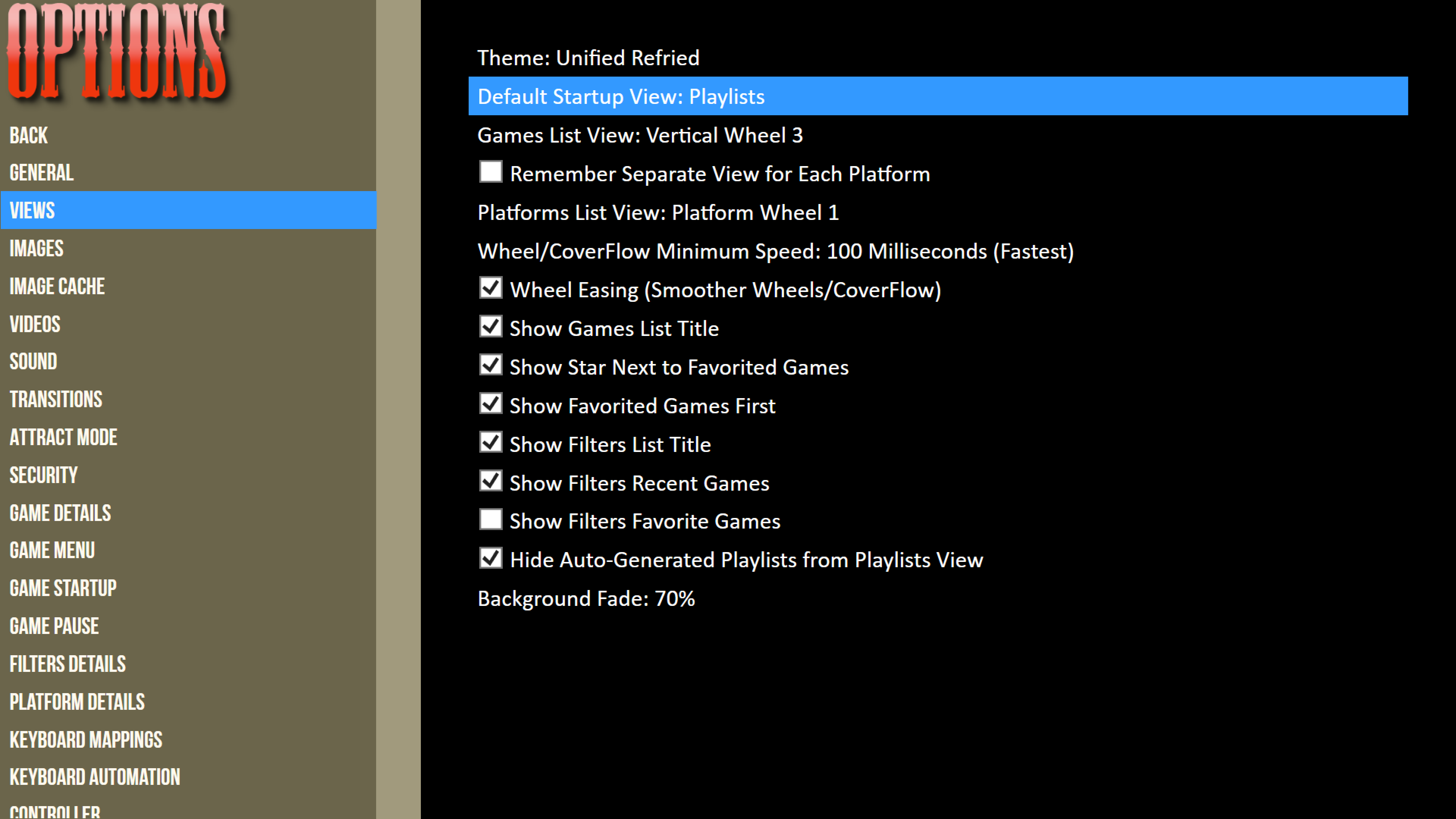This screenshot has width=1456, height=819.
Task: Open the Security options section
Action: pyautogui.click(x=188, y=475)
